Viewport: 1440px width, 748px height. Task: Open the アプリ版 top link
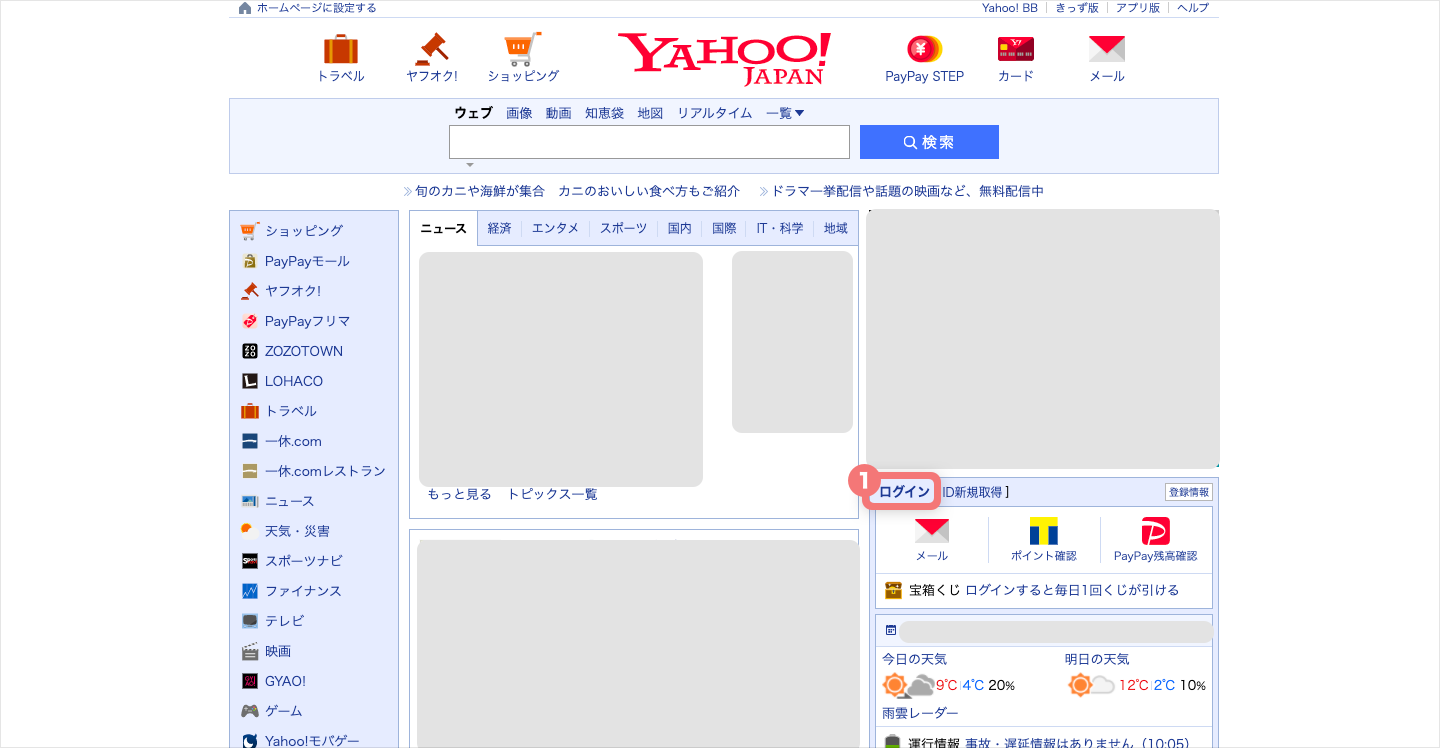1138,8
